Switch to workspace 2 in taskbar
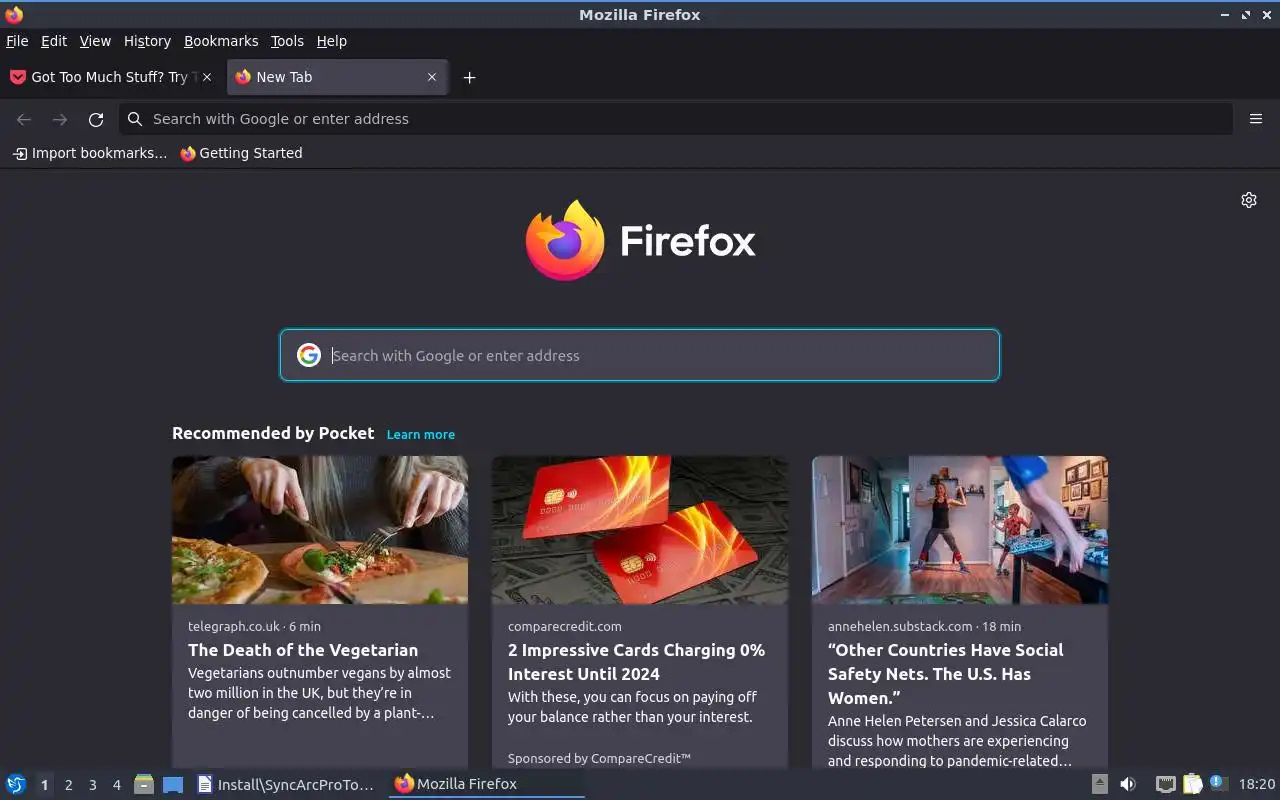 (x=68, y=785)
